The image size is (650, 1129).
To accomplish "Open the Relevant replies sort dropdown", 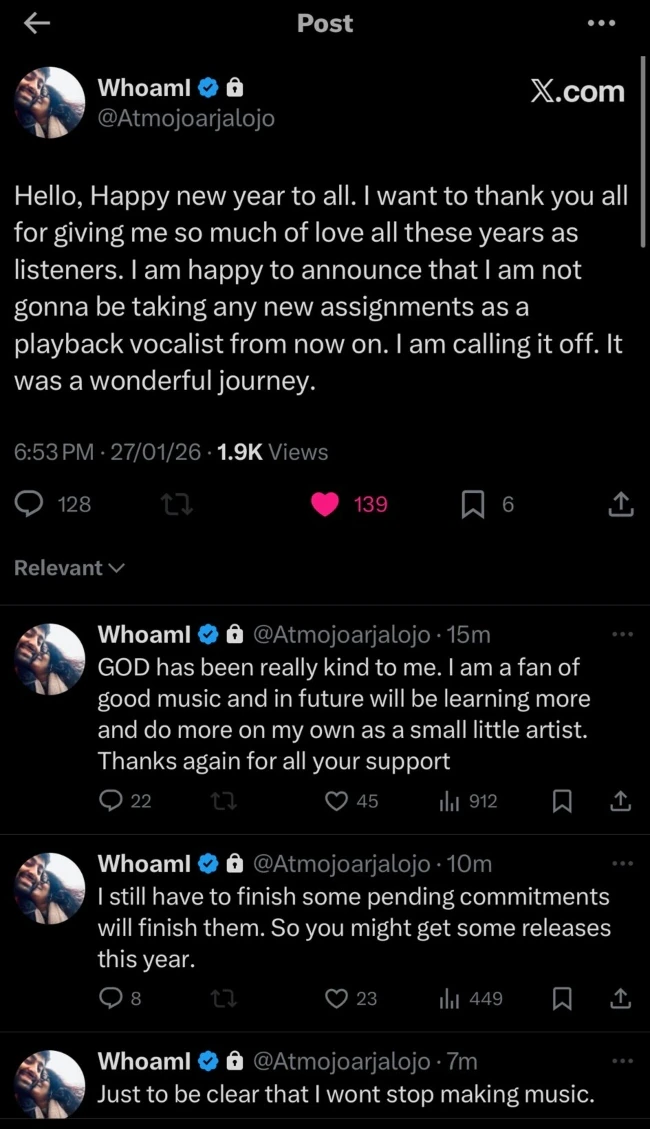I will [x=68, y=567].
